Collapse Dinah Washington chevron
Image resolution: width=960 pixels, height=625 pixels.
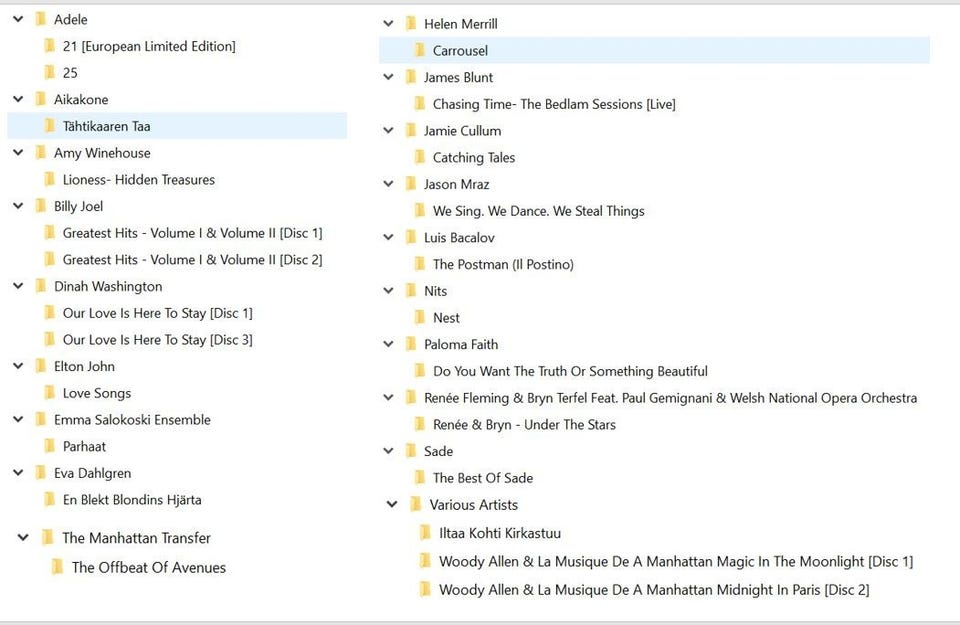point(18,286)
